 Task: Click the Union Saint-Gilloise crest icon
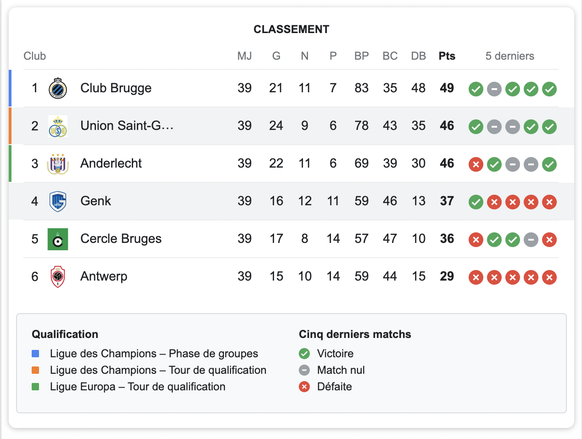point(58,126)
